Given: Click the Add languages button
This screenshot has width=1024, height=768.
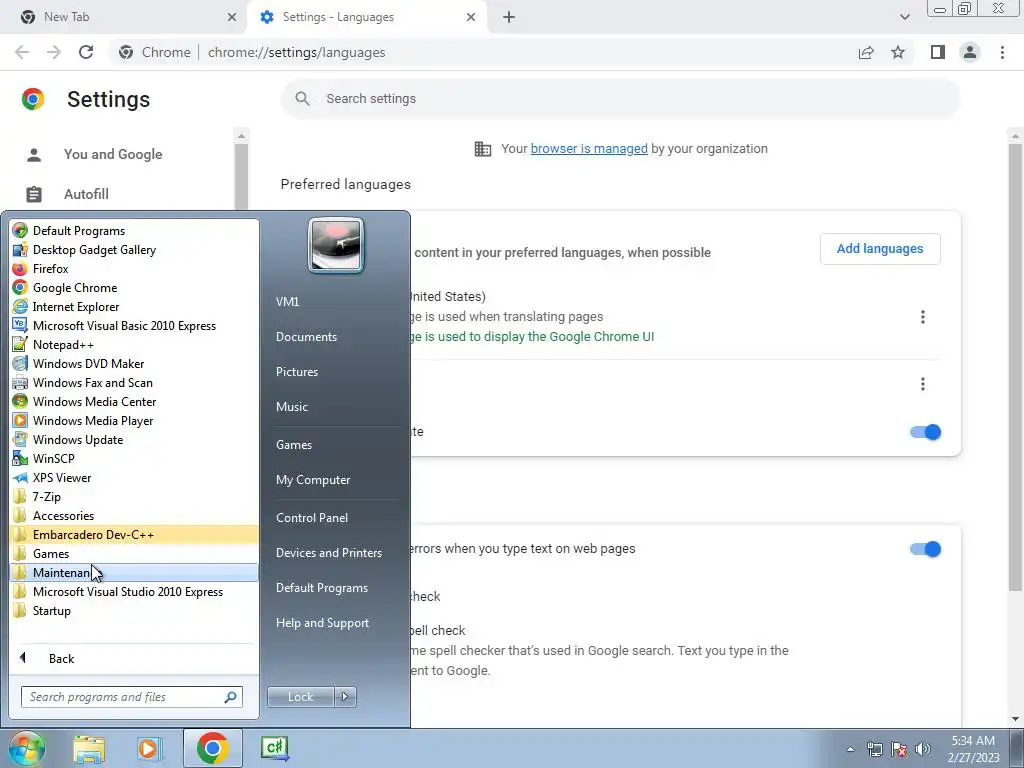Looking at the screenshot, I should click(880, 249).
